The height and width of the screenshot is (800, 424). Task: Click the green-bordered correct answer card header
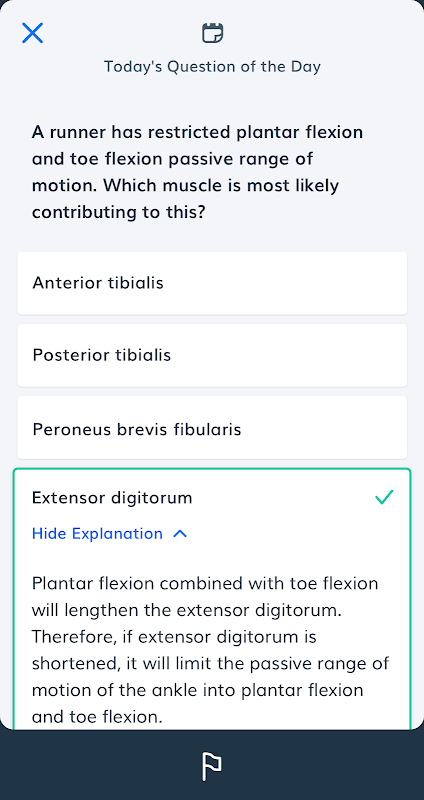pos(212,497)
